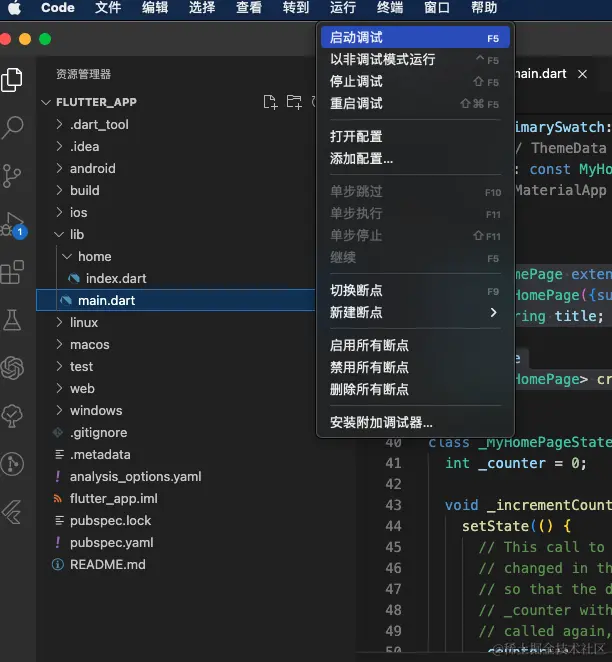Viewport: 612px width, 662px height.
Task: Expand the .idea folder
Action: 60,146
